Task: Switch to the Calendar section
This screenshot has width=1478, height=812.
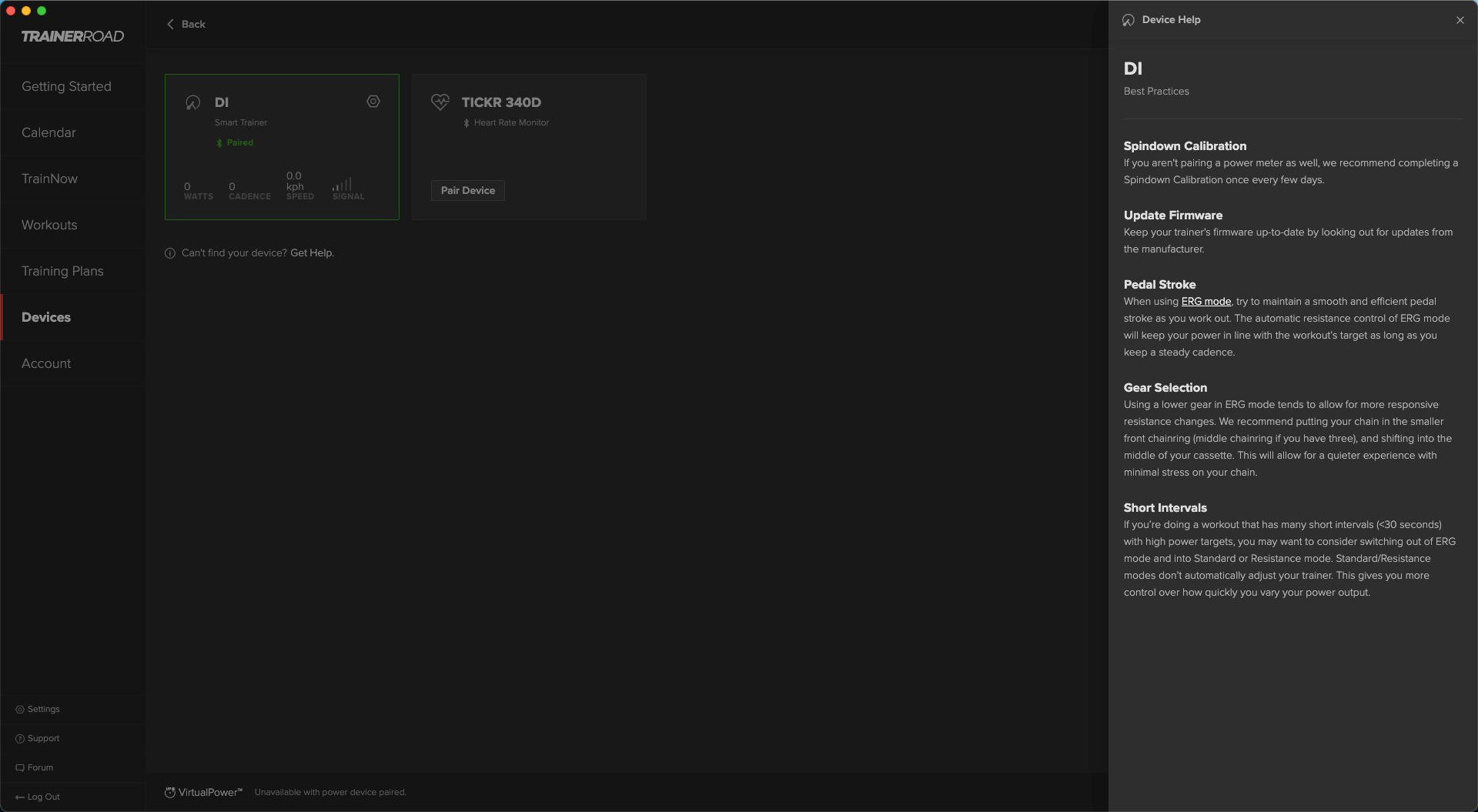Action: pyautogui.click(x=48, y=132)
